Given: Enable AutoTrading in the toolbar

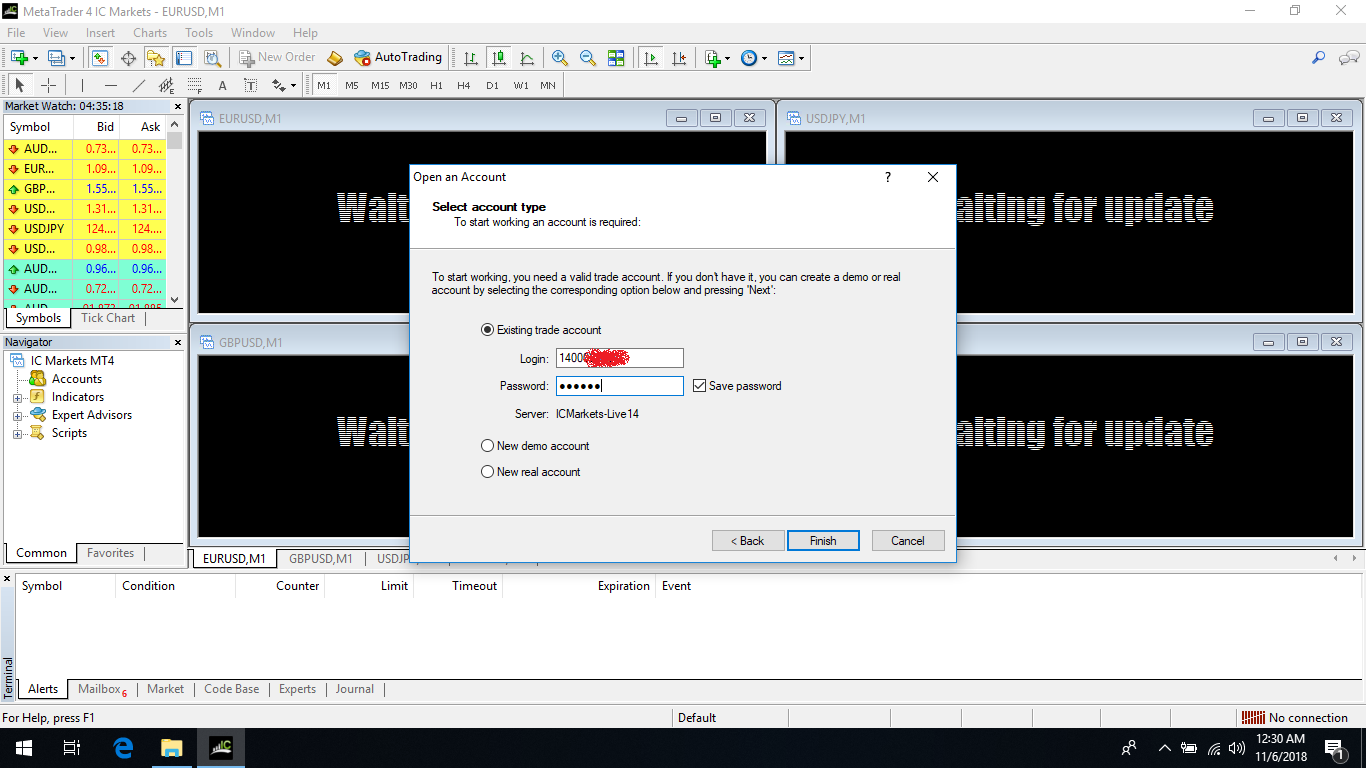Looking at the screenshot, I should 397,58.
